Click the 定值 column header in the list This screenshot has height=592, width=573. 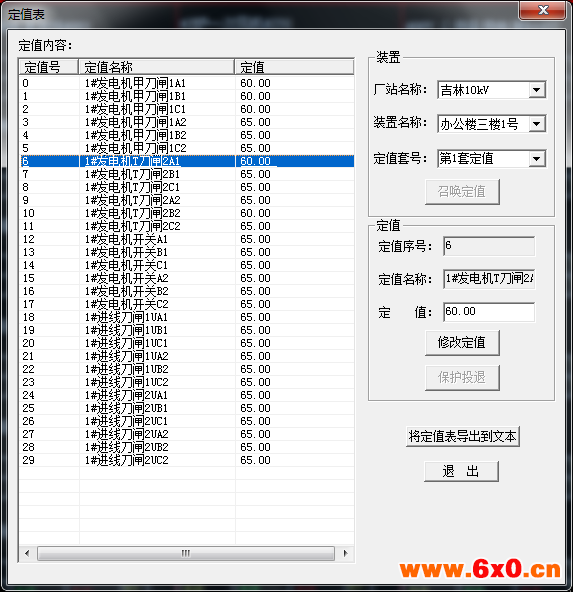294,67
